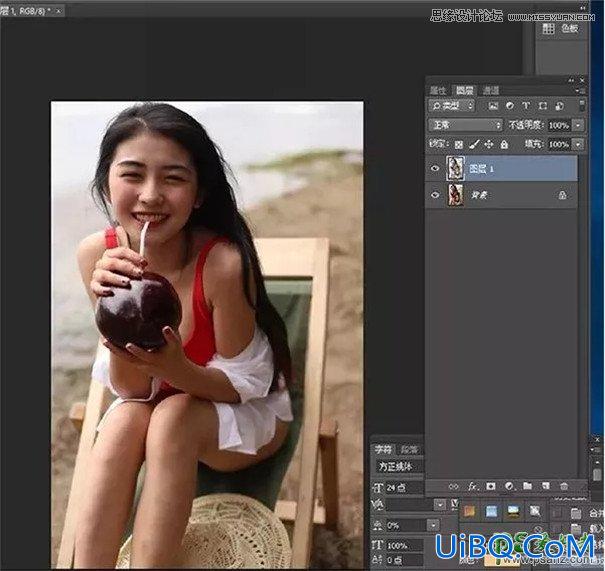Filter layers by smart objects icon
Screen dimensions: 605x571
tap(559, 106)
